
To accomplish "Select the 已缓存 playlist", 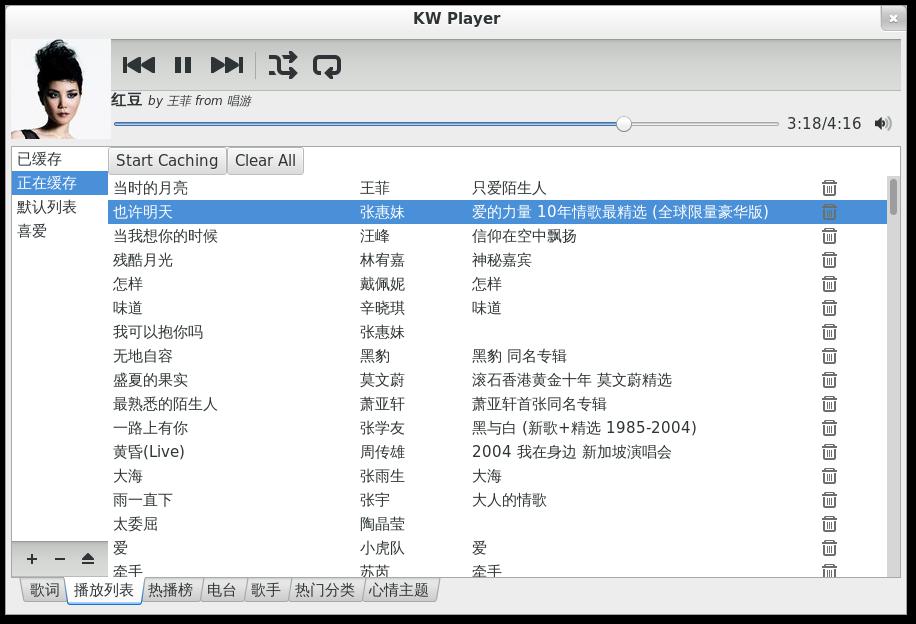I will click(x=60, y=159).
